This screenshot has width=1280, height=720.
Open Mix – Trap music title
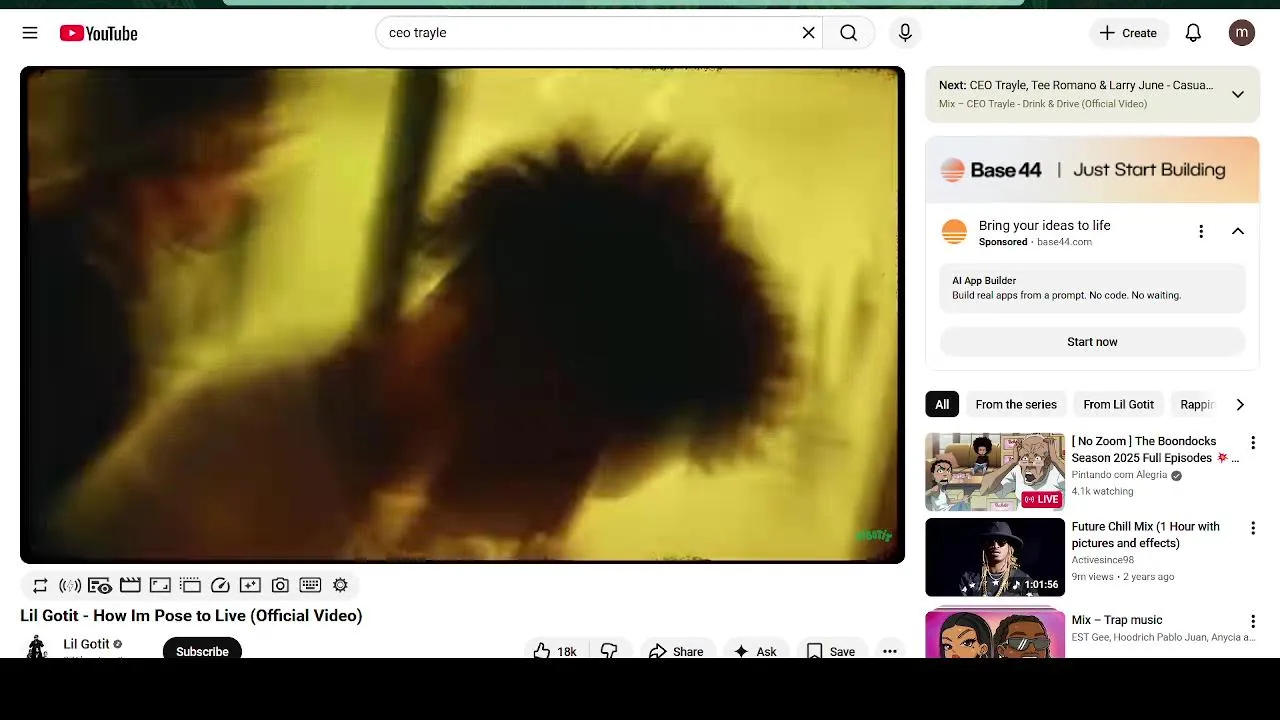(1117, 620)
